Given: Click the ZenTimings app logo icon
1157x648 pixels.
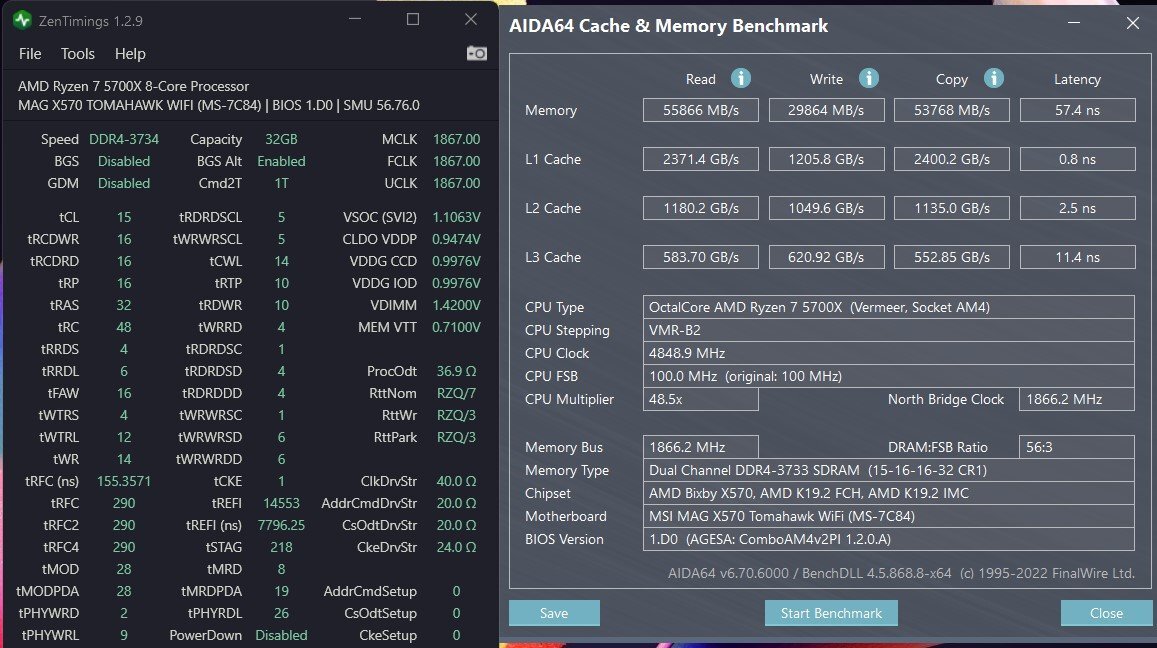Looking at the screenshot, I should pyautogui.click(x=22, y=21).
